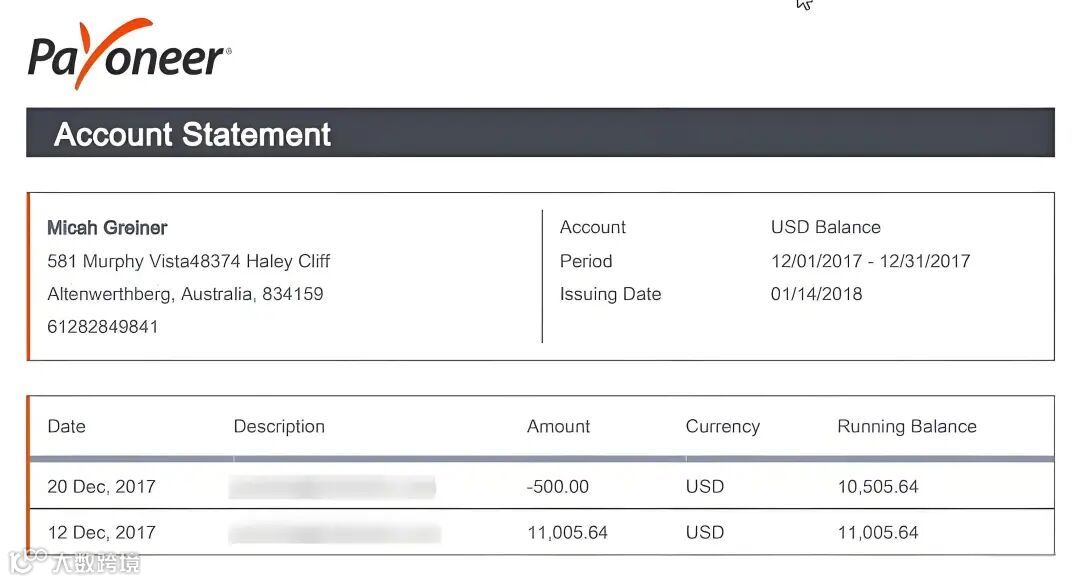1080x582 pixels.
Task: Click the issuing date 01/14/2018
Action: [x=816, y=294]
